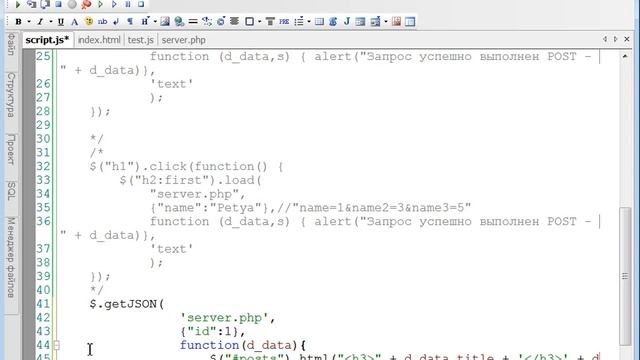Screen dimensions: 640x360
Task: Click the pause icon in the top toolbar
Action: pyautogui.click(x=128, y=4)
